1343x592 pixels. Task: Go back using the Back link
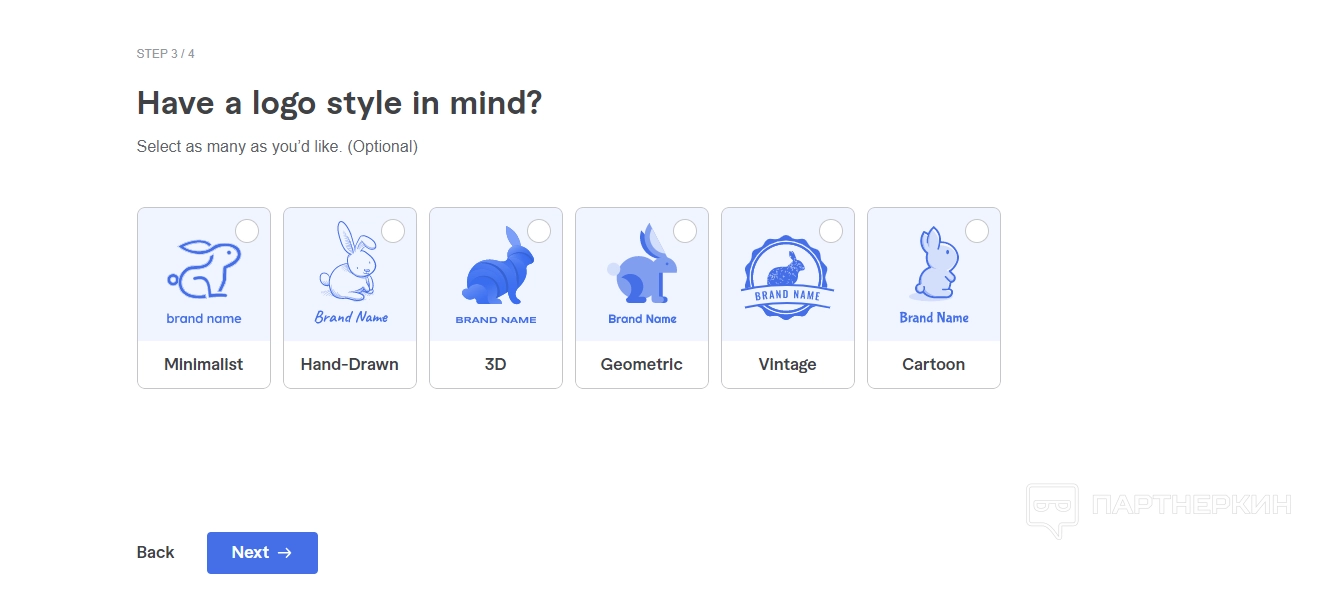click(x=155, y=552)
